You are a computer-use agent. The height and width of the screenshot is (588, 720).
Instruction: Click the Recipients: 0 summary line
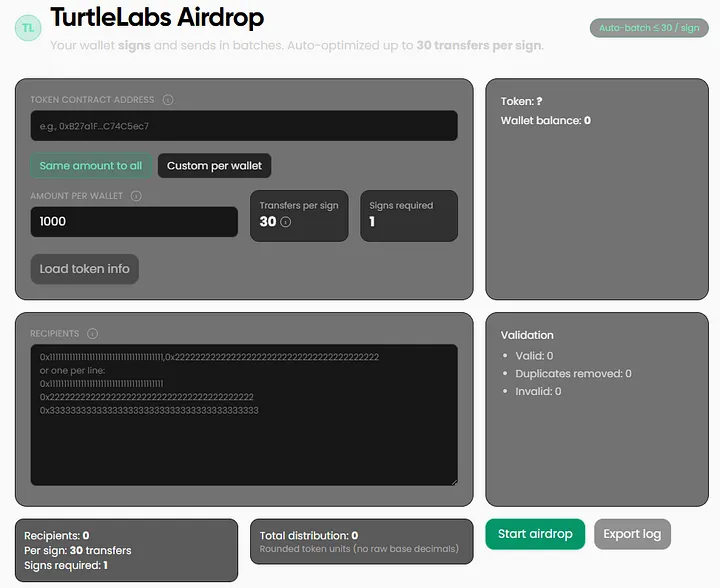[56, 536]
